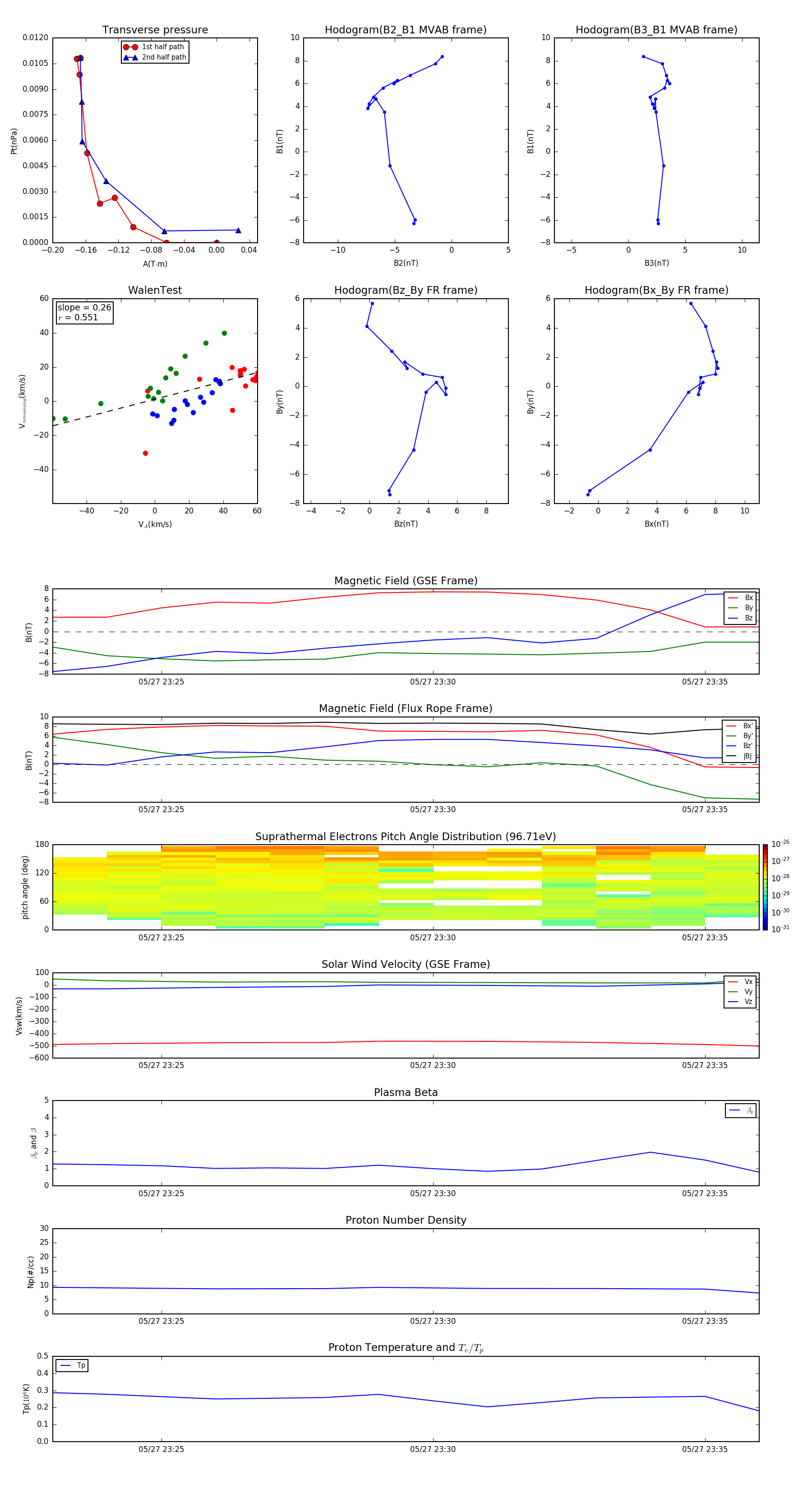Click the pitch angle color bar

(765, 887)
